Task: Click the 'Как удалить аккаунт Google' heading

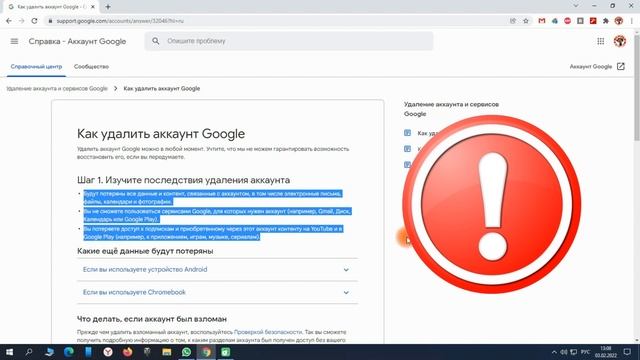Action: tap(161, 134)
